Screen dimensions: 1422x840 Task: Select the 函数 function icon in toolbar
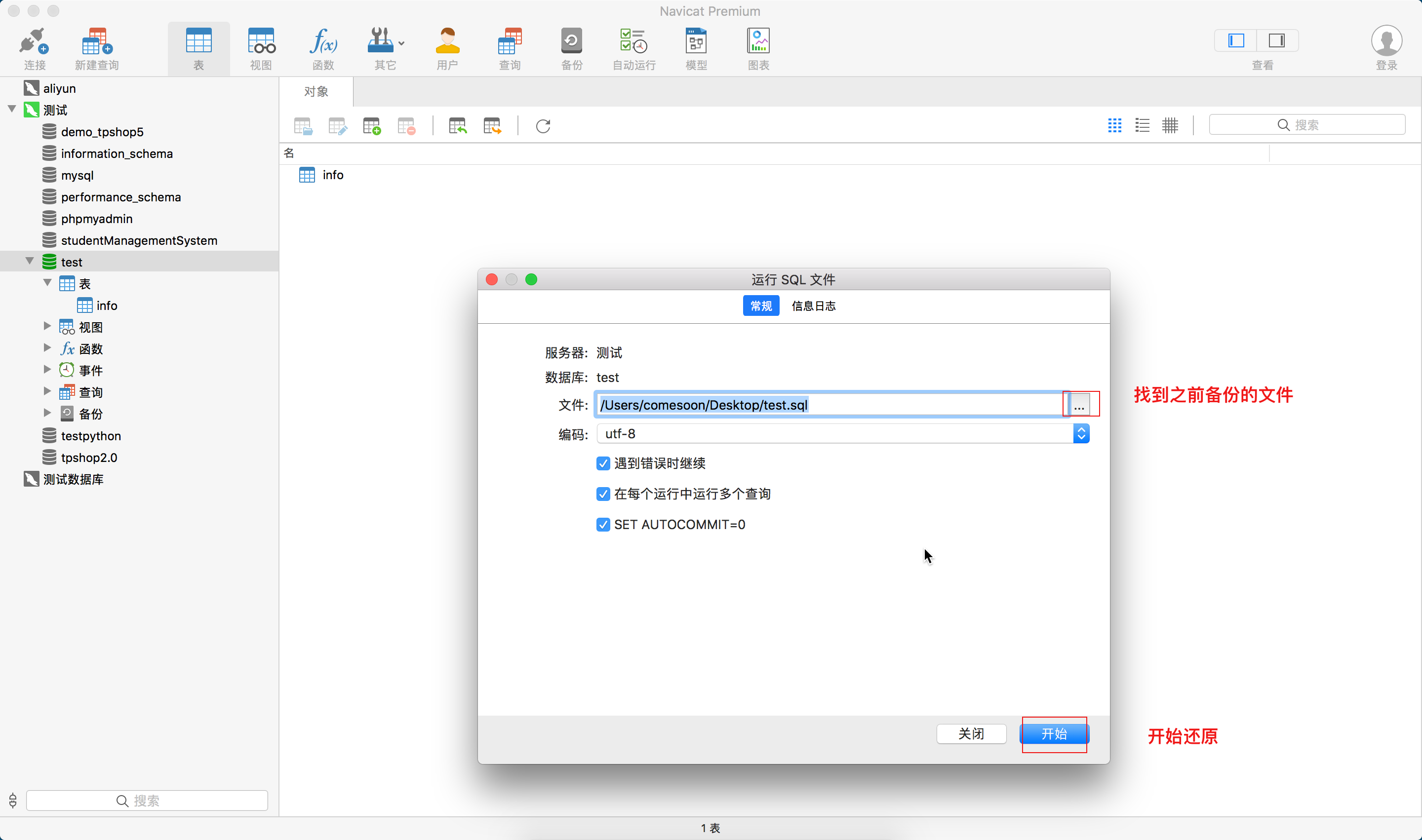(323, 42)
